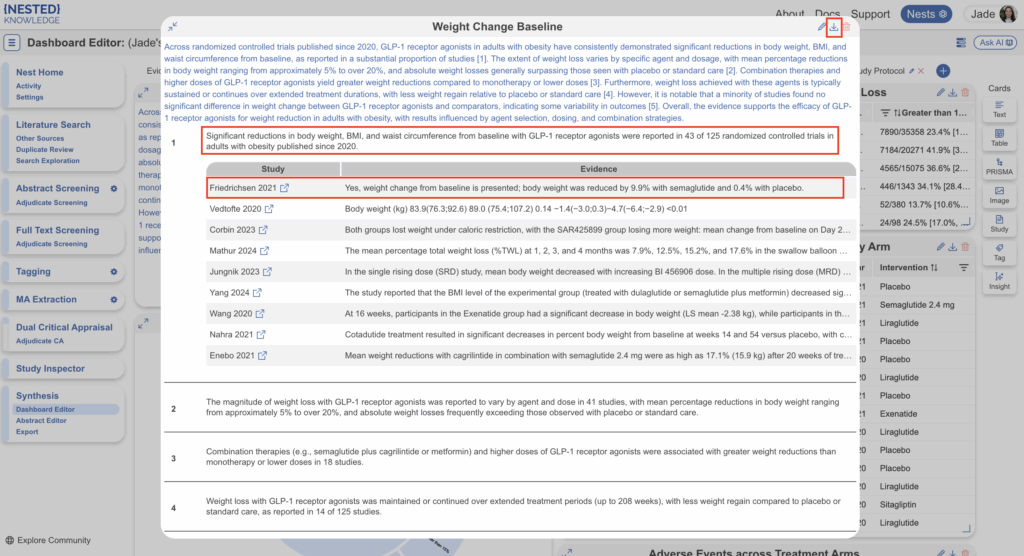This screenshot has width=1024, height=556.
Task: Toggle the left sidebar hamburger menu
Action: [x=12, y=43]
